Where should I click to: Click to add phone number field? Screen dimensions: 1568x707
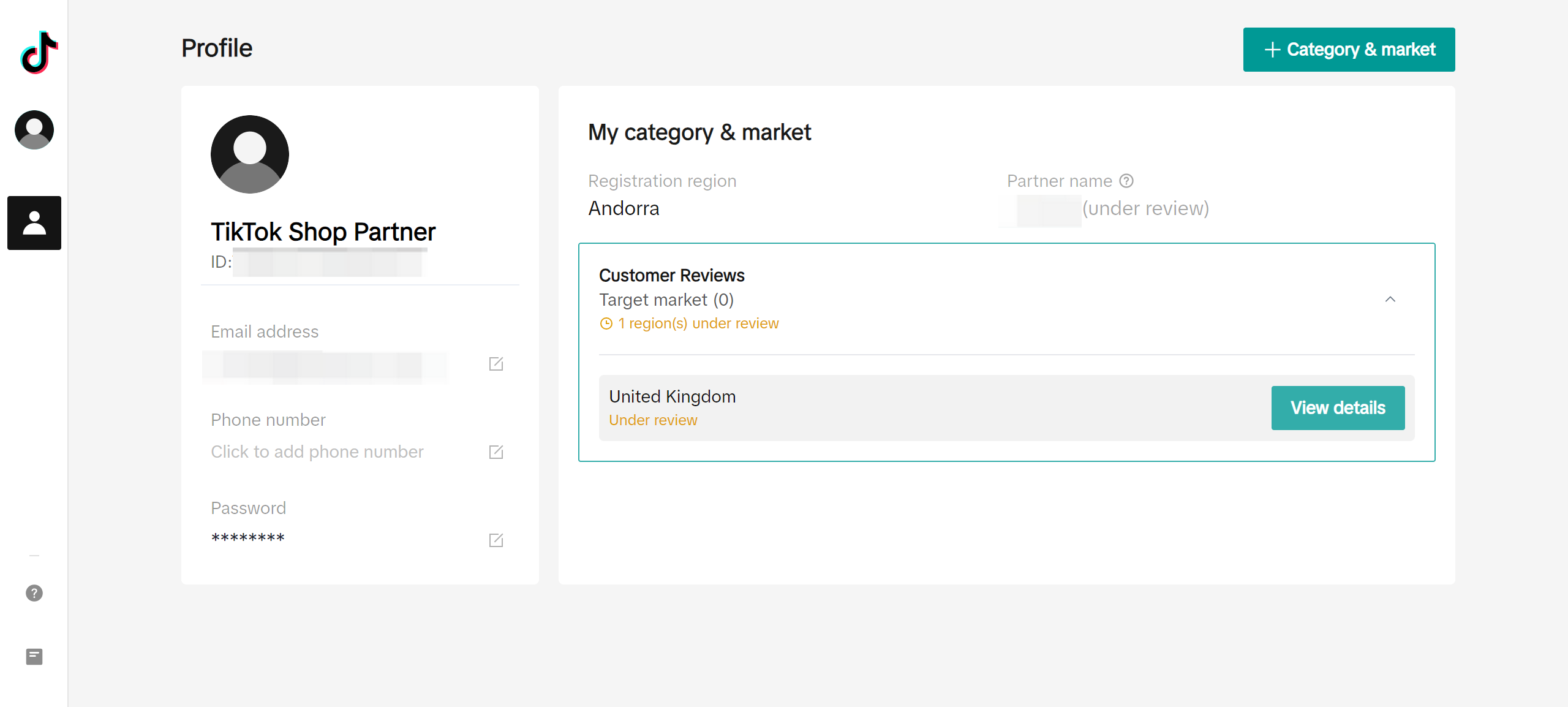click(x=317, y=452)
